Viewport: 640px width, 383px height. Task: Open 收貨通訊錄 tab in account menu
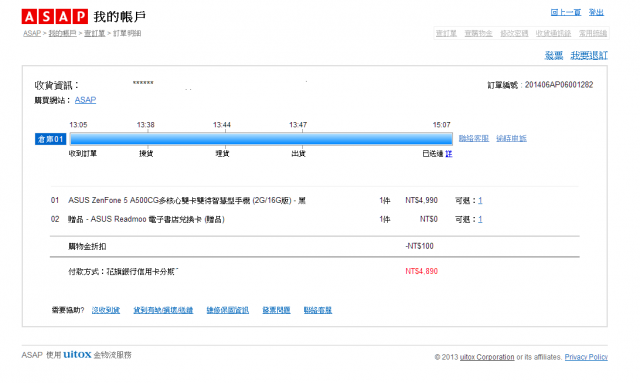[x=553, y=33]
